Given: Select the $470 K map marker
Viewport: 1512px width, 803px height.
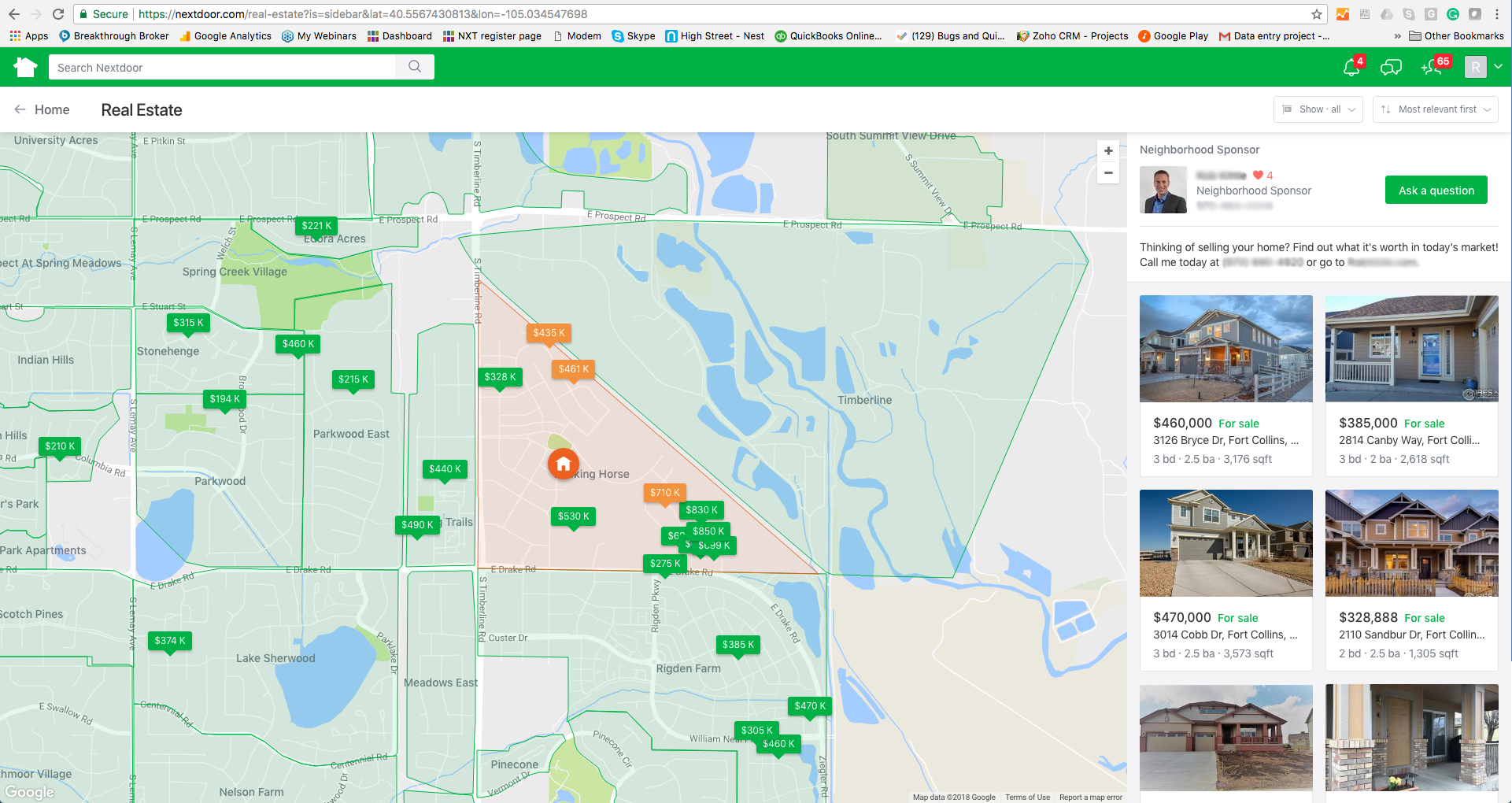Looking at the screenshot, I should tap(810, 706).
